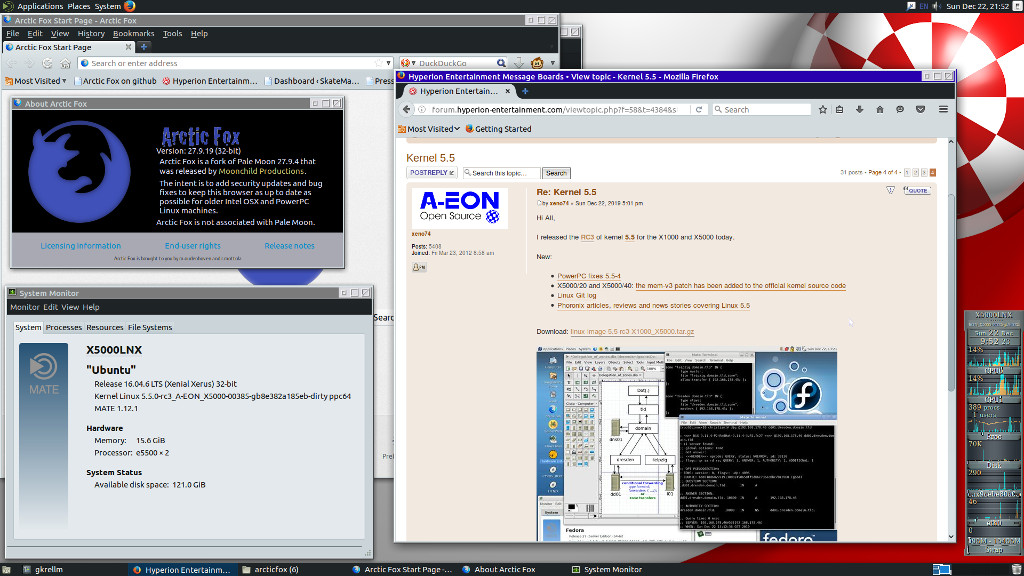Select the System tab in System Monitor
This screenshot has width=1024, height=576.
[x=28, y=327]
